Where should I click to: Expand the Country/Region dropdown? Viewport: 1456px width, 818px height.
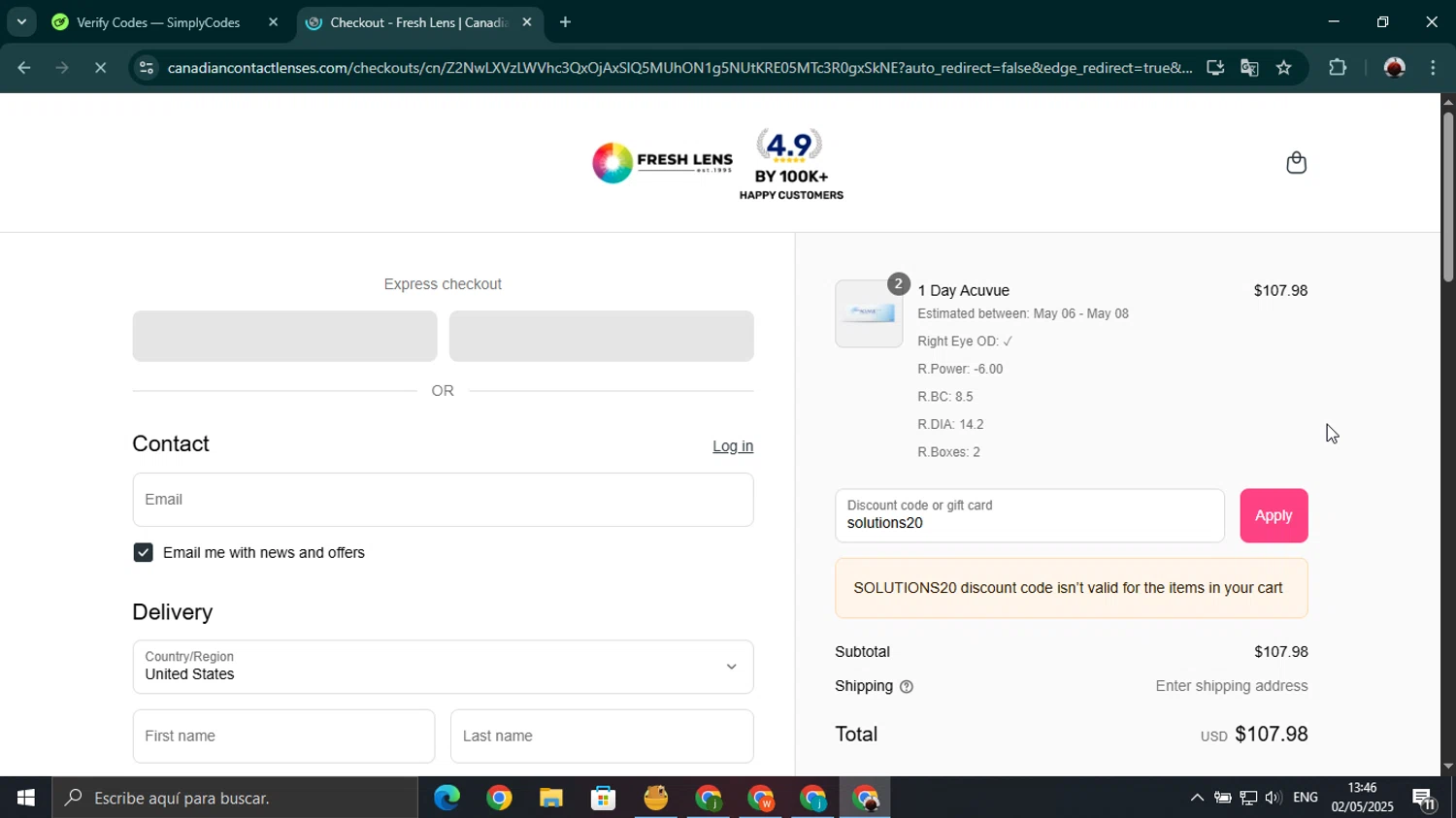pos(443,667)
